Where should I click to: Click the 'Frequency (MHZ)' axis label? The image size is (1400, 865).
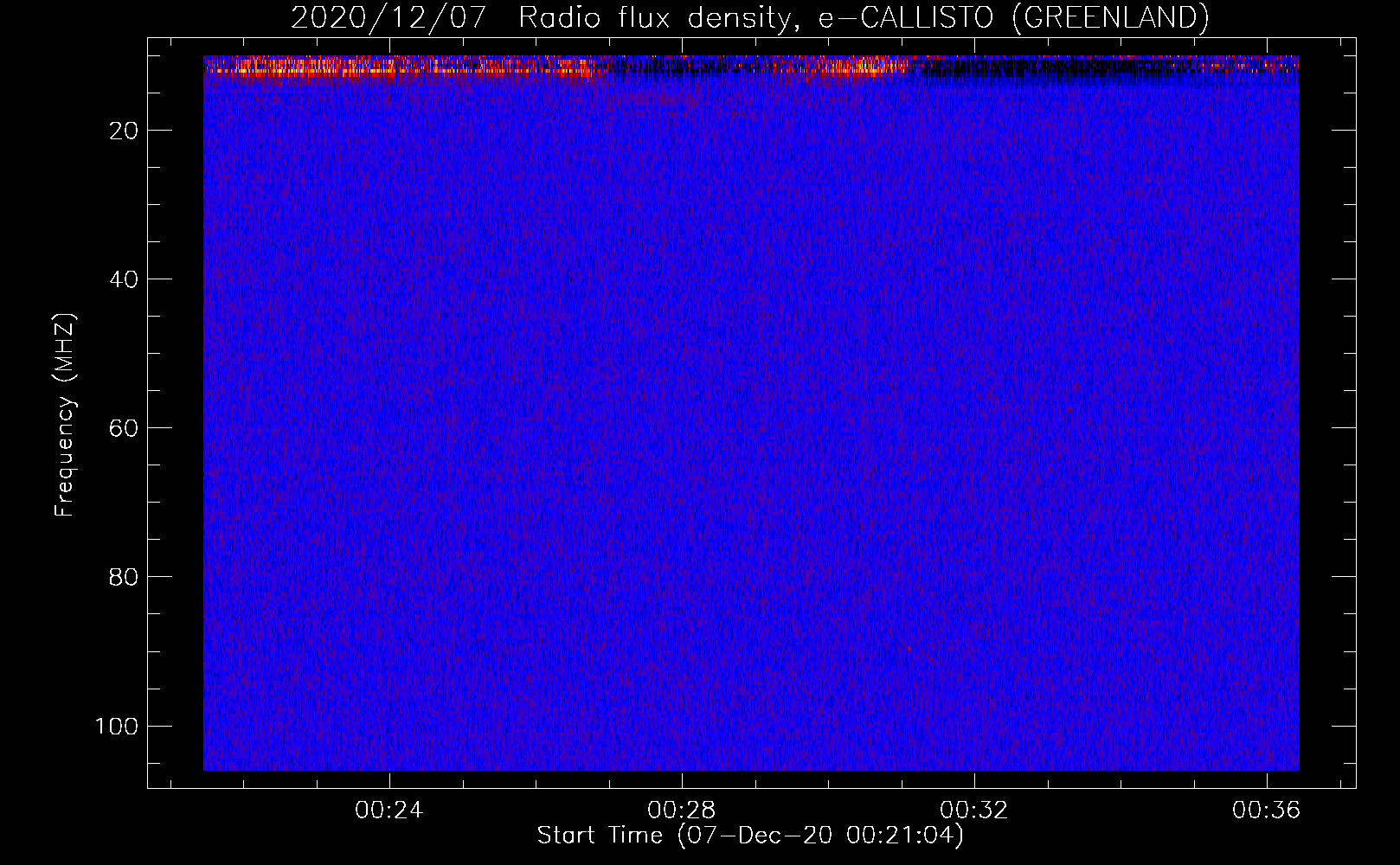66,414
